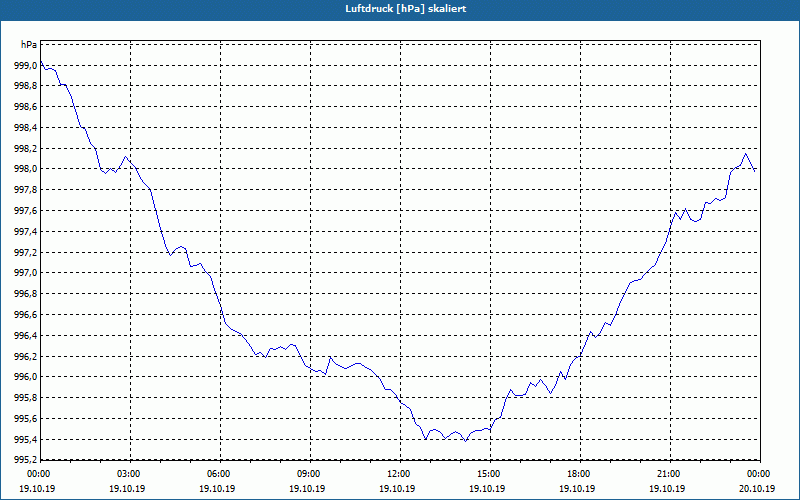Click the 997,8 y-axis value
The image size is (800, 500).
pyautogui.click(x=25, y=190)
